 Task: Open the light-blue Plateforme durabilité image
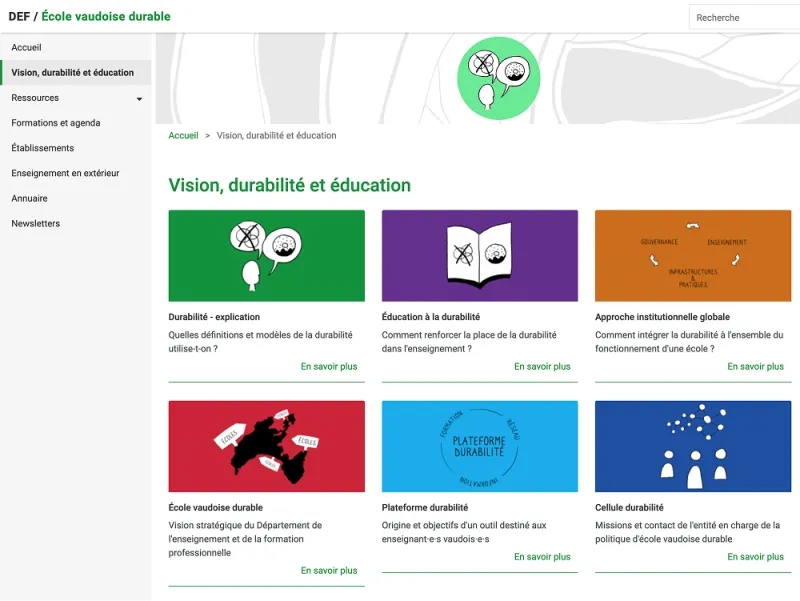[x=480, y=446]
